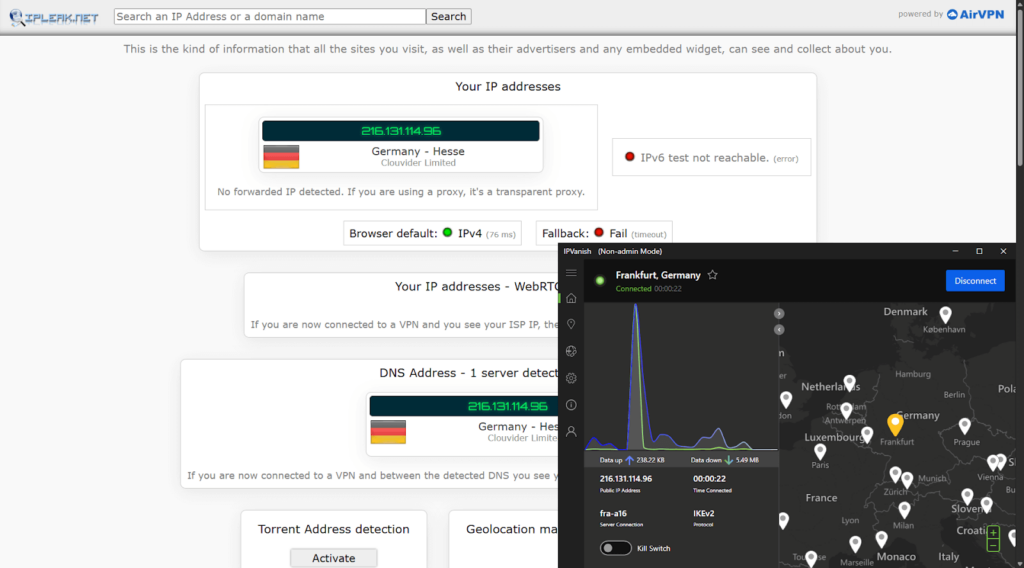Open the IPVanish hamburger menu

pyautogui.click(x=571, y=273)
